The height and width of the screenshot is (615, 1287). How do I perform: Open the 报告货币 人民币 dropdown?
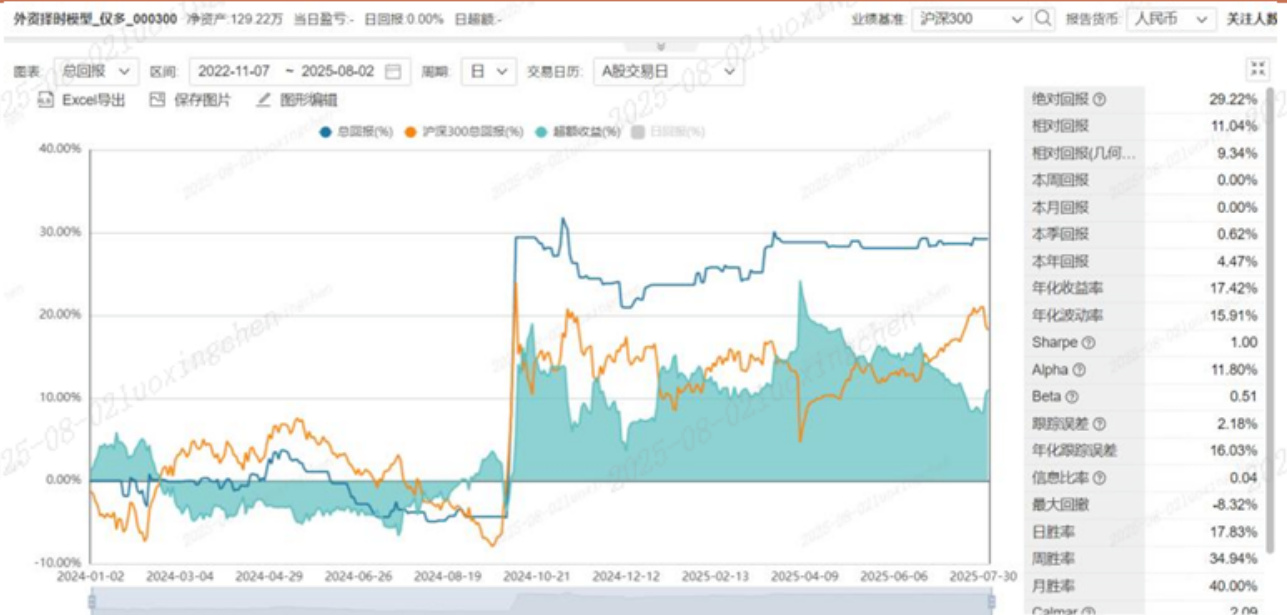(x=1170, y=19)
